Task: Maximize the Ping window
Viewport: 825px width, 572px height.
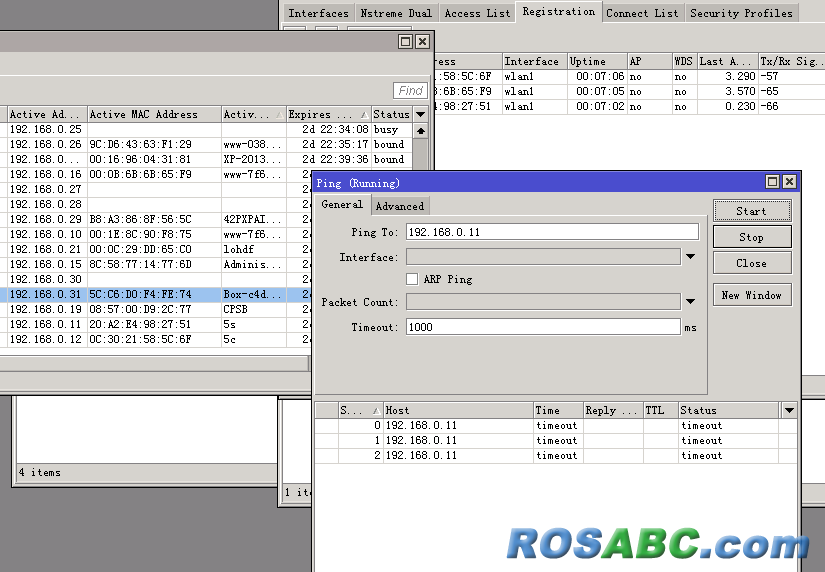Action: 772,182
